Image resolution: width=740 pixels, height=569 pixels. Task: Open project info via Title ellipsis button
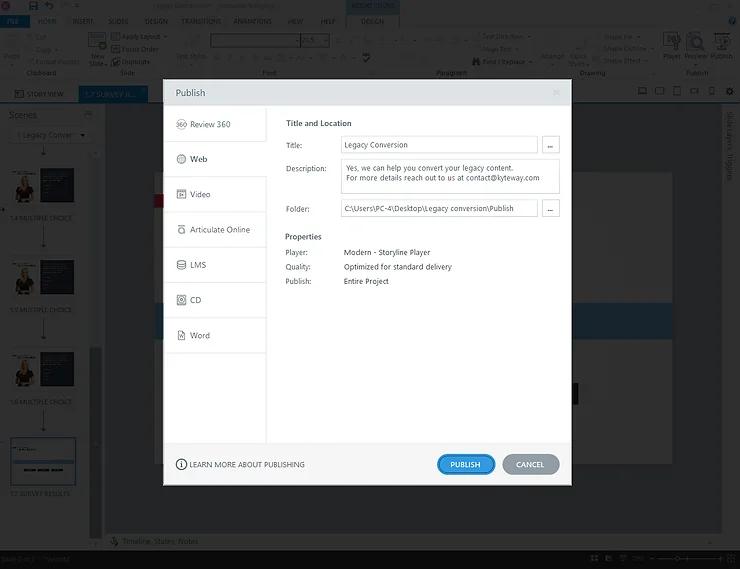click(550, 145)
